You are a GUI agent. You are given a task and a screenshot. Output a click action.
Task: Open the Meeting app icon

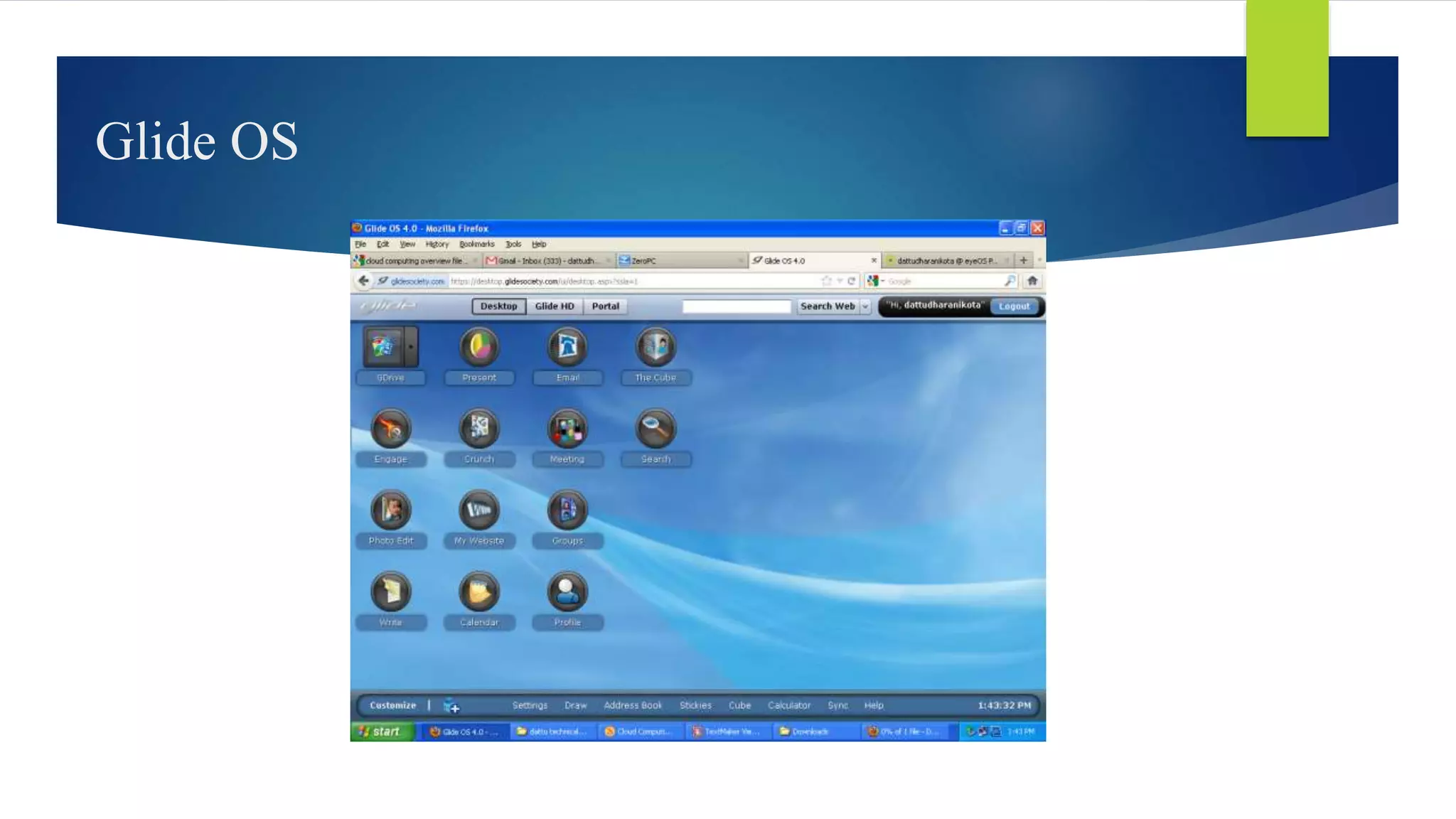(567, 429)
